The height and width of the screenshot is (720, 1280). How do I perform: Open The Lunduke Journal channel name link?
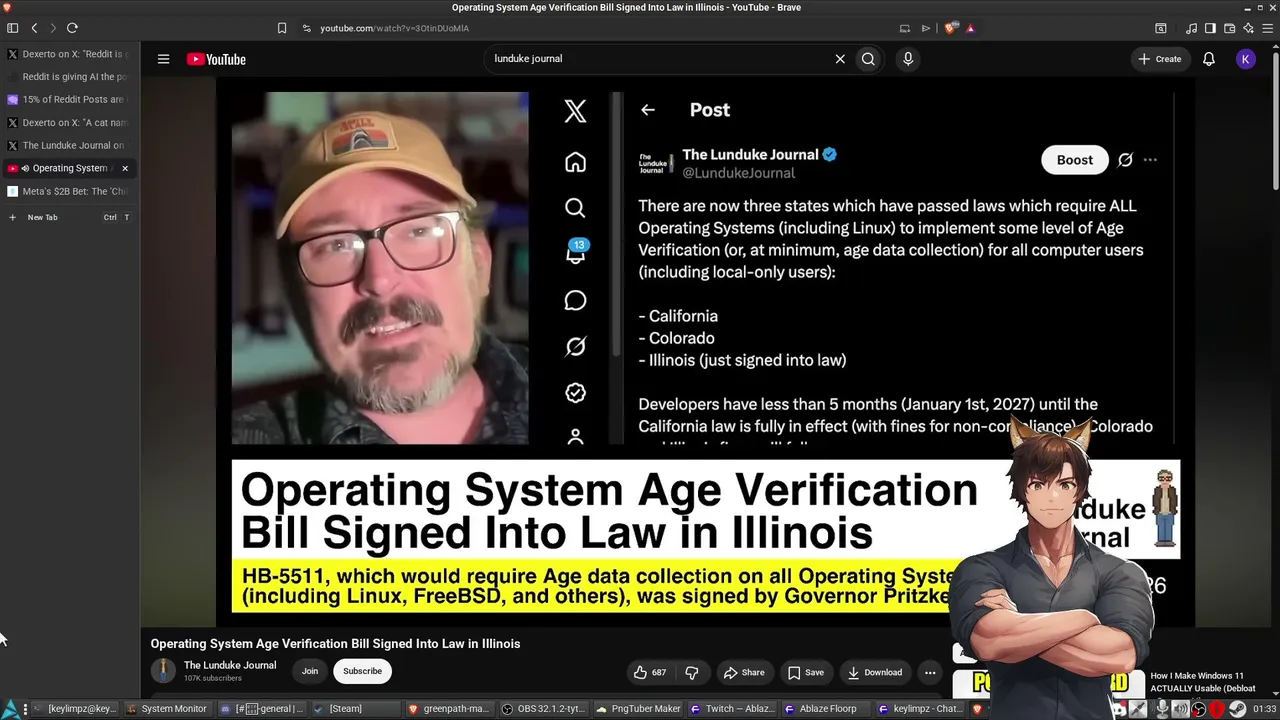coord(230,665)
